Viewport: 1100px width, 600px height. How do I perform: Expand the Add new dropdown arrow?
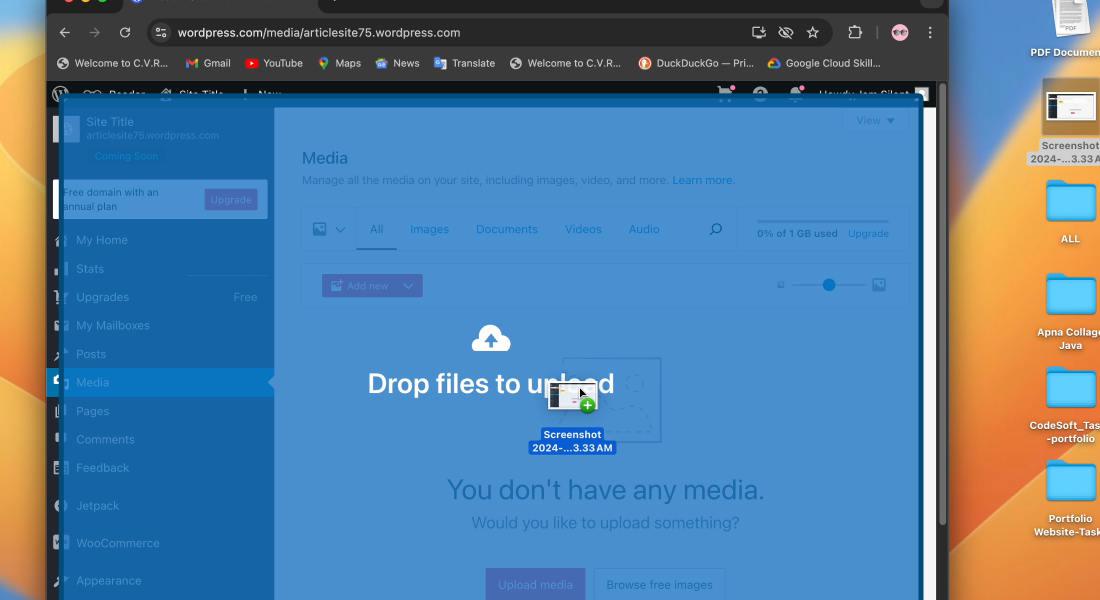coord(408,286)
